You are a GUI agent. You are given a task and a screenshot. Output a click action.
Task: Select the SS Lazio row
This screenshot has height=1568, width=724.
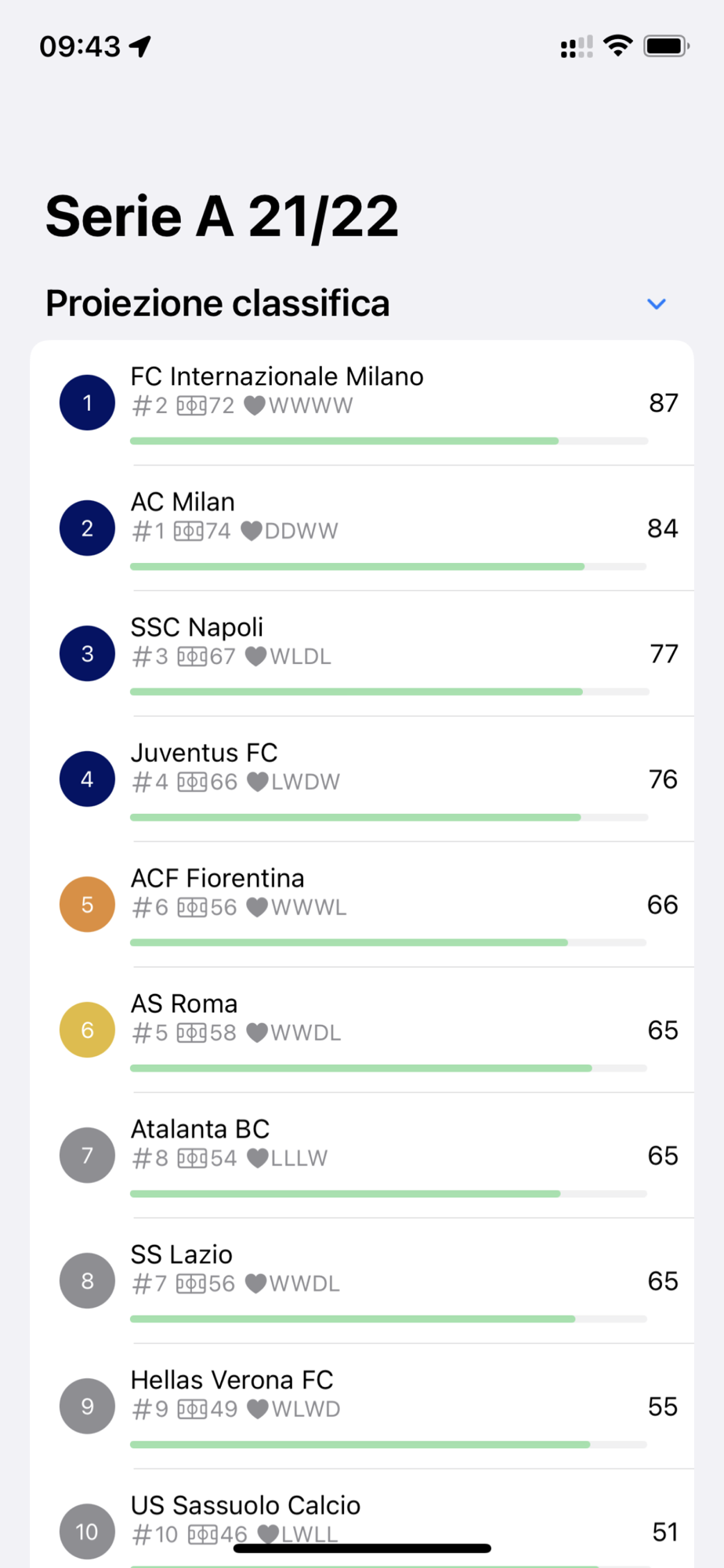[362, 1280]
